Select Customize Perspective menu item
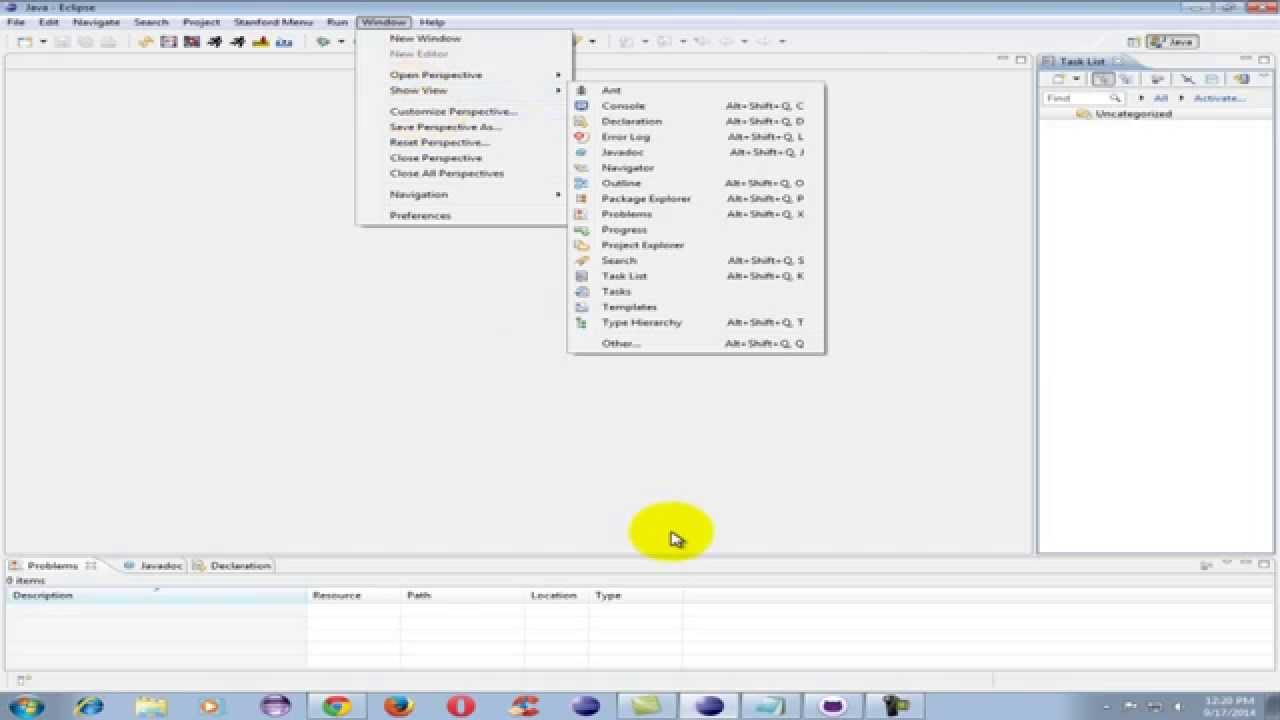The image size is (1280, 720). (x=465, y=111)
